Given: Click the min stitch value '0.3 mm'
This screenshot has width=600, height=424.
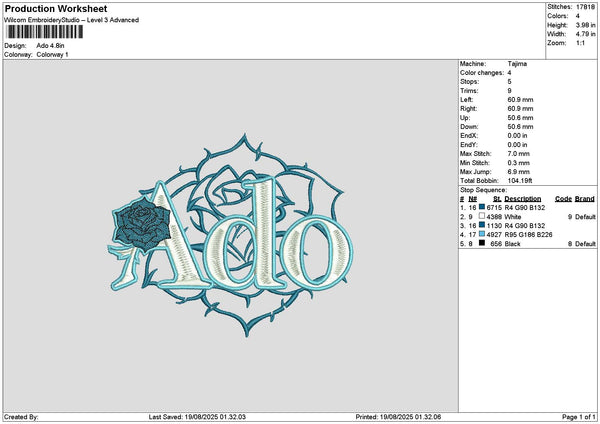Looking at the screenshot, I should (x=518, y=163).
